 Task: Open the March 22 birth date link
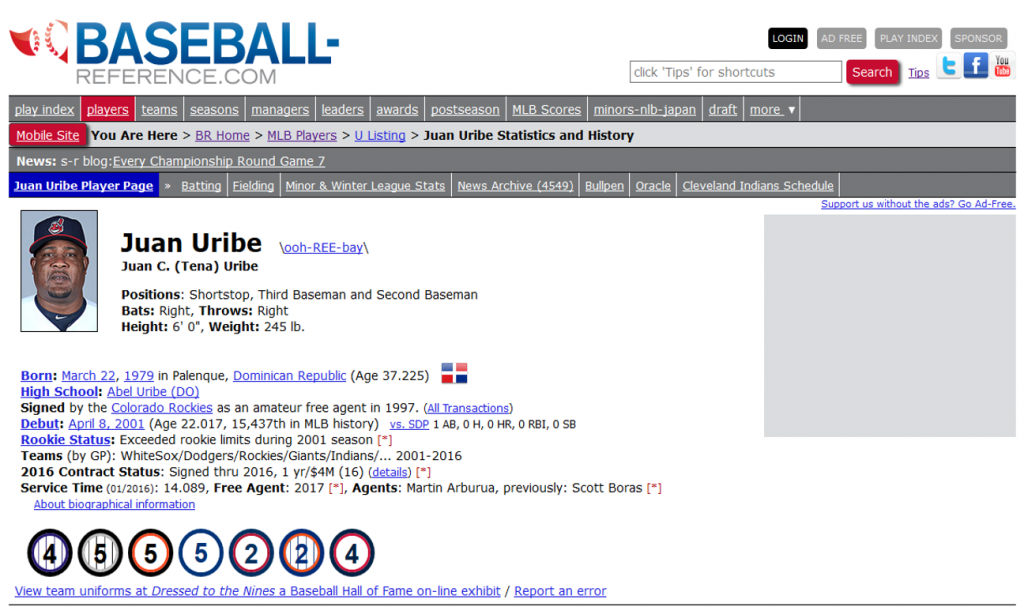click(88, 376)
